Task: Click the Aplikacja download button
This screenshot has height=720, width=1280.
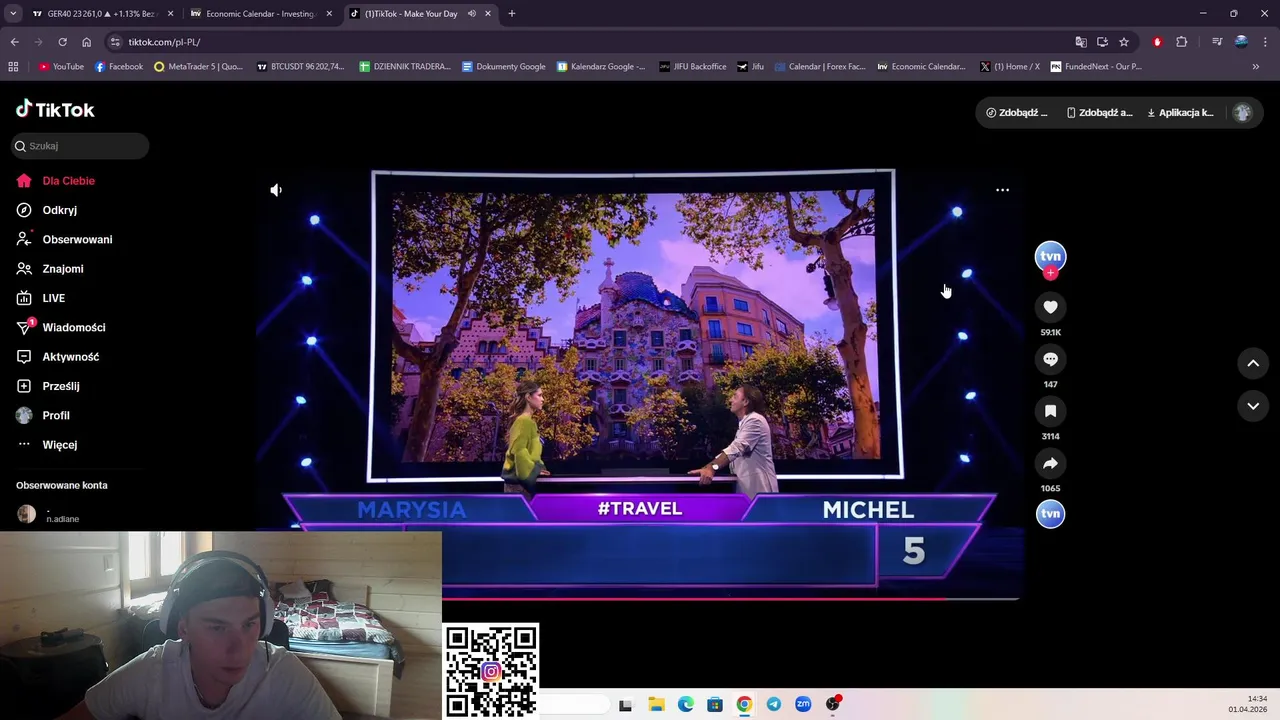Action: [1180, 113]
